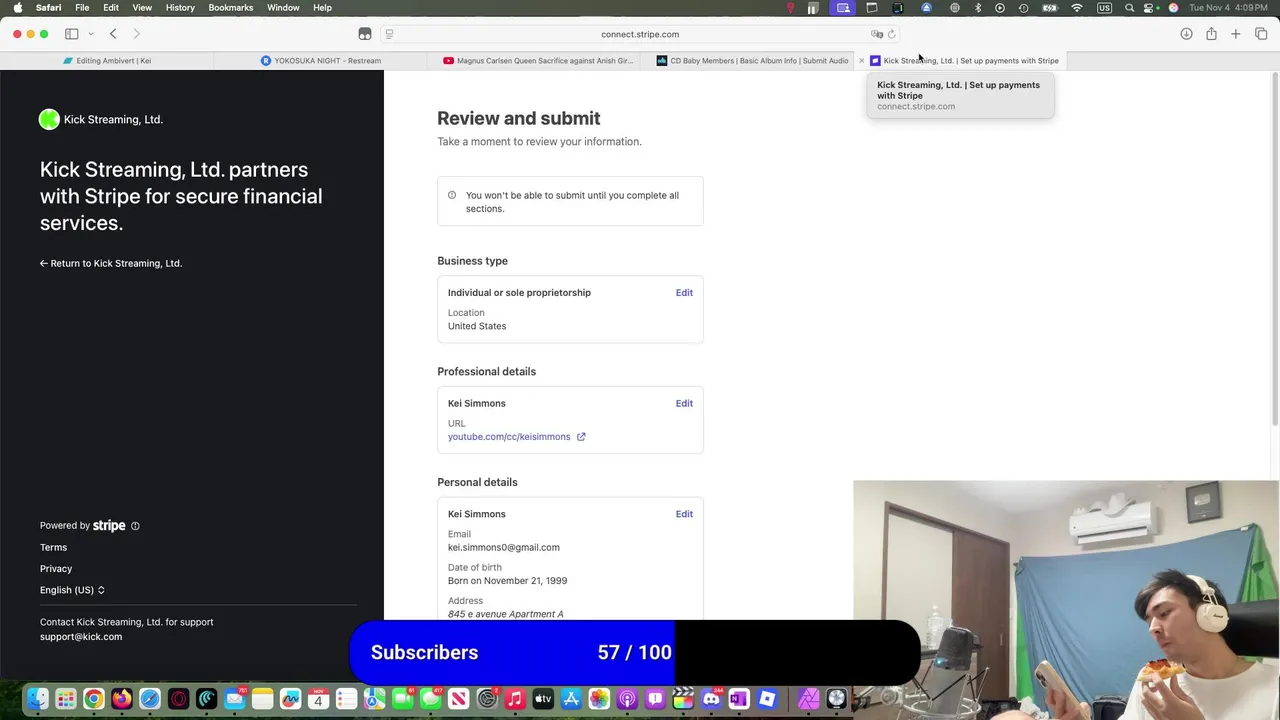
Task: Edit the Professional details section
Action: (684, 404)
